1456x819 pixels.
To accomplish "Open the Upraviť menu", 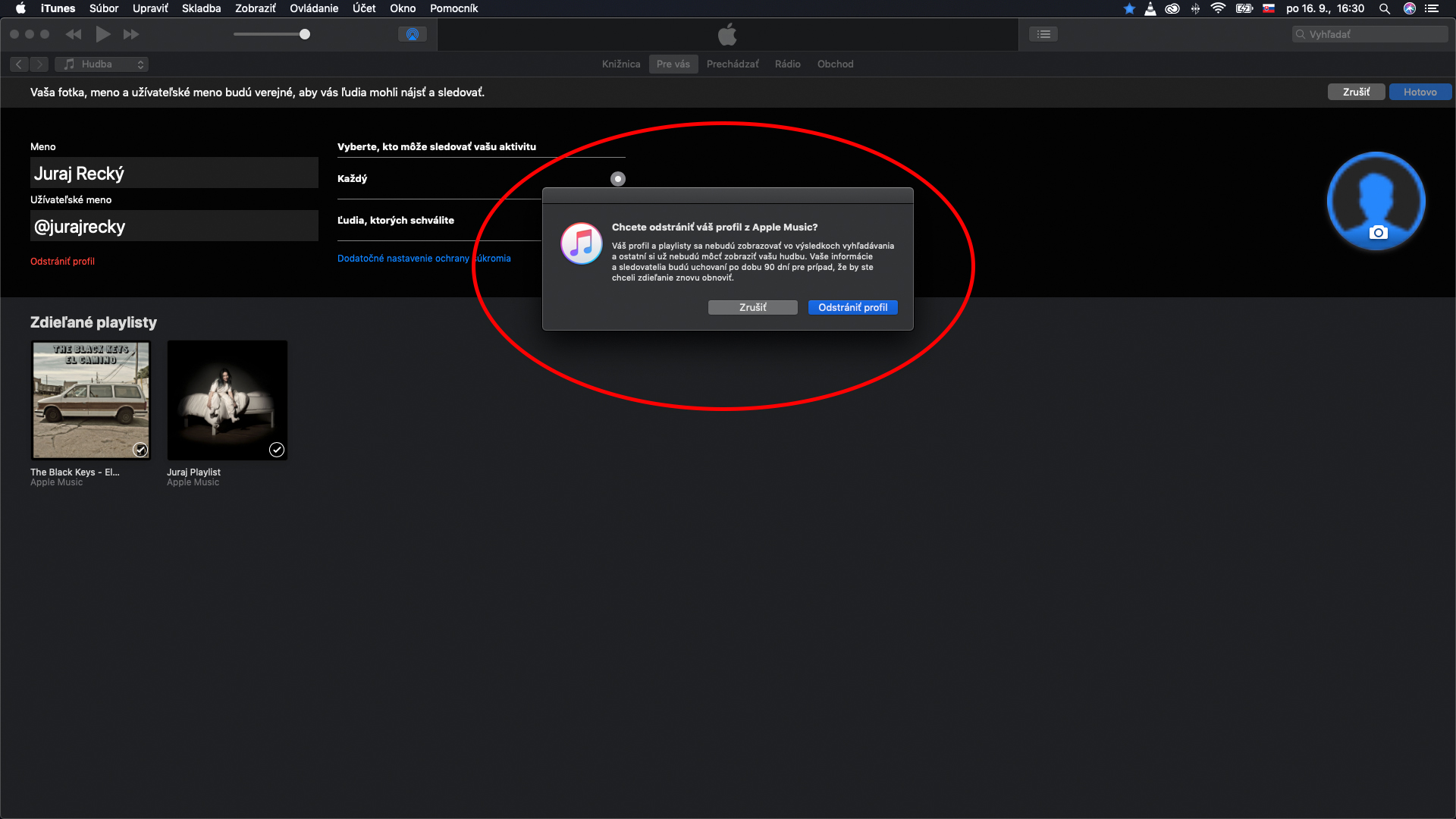I will 150,8.
